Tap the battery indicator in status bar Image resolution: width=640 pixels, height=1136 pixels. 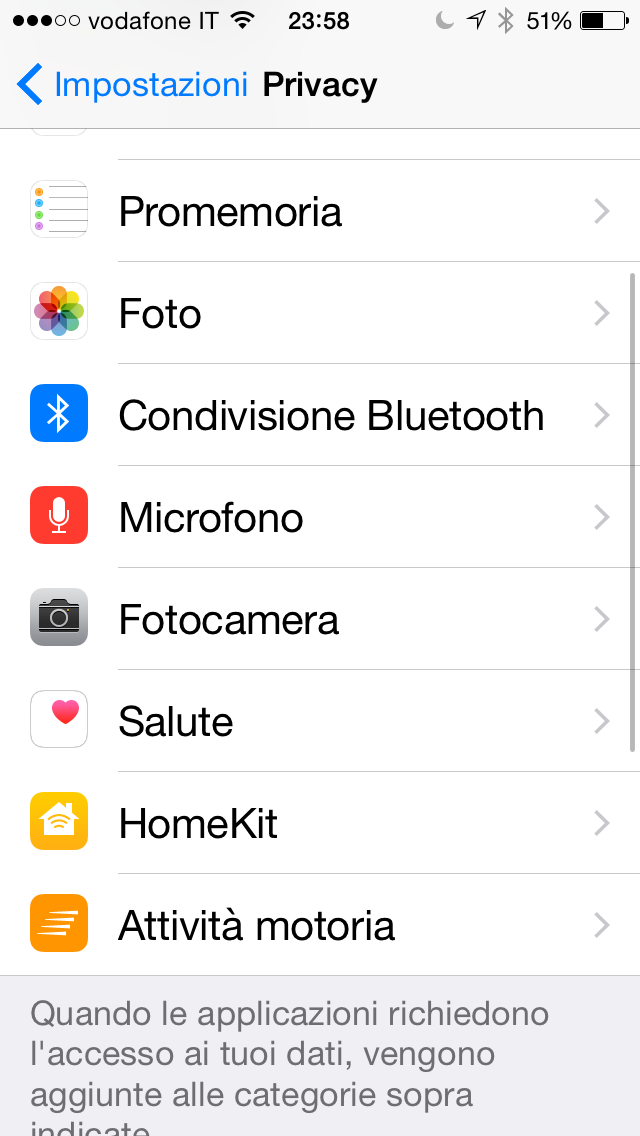click(x=605, y=20)
